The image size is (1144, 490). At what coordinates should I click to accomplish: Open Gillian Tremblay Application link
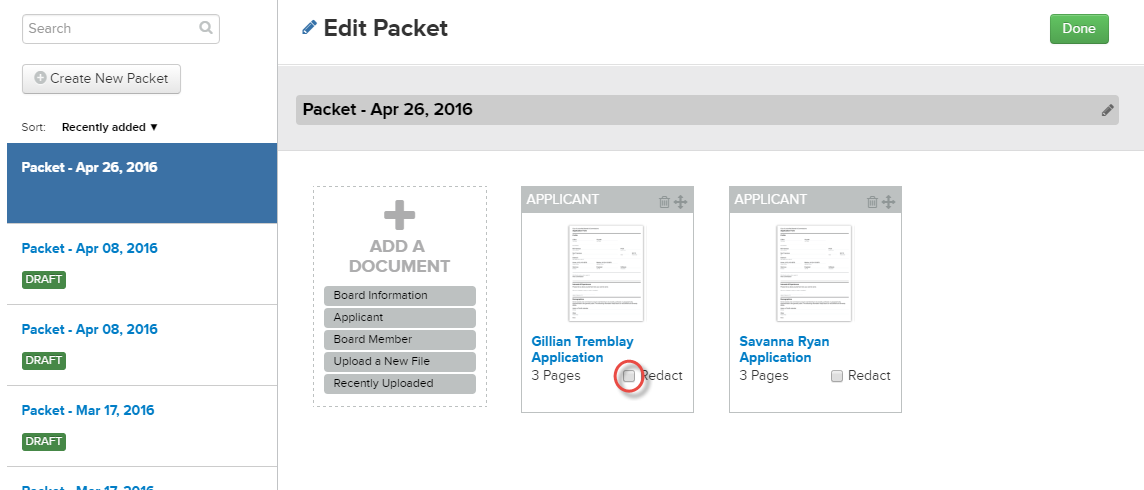[x=582, y=349]
